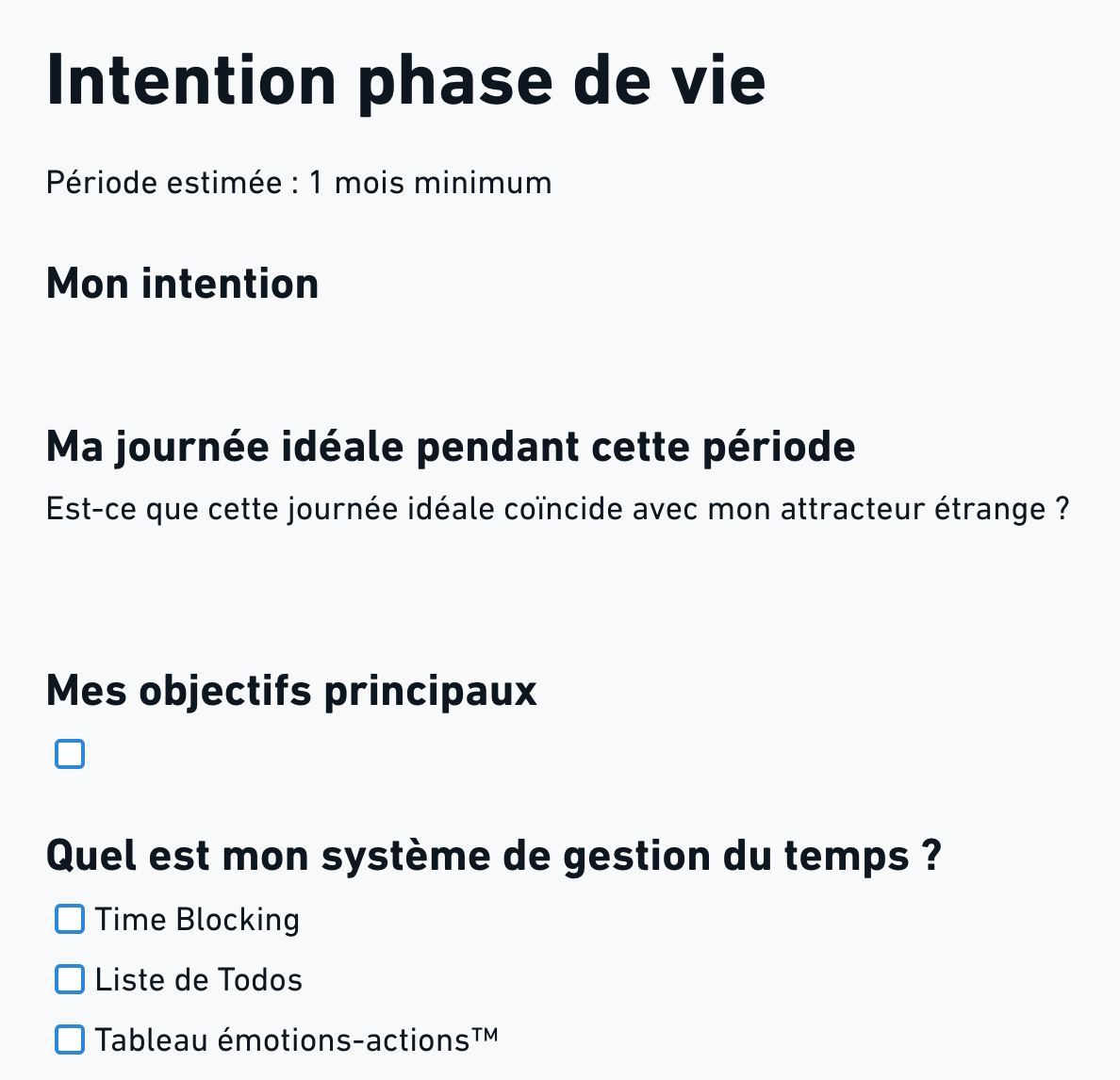Click the ™ symbol after émotions-actions
This screenshot has height=1080, width=1120.
pos(485,1036)
